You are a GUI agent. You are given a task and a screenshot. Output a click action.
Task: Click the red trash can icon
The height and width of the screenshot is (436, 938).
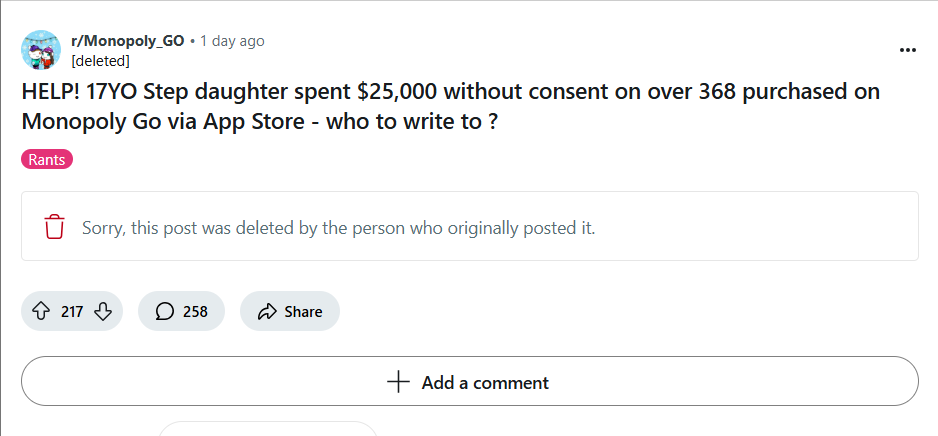point(54,227)
